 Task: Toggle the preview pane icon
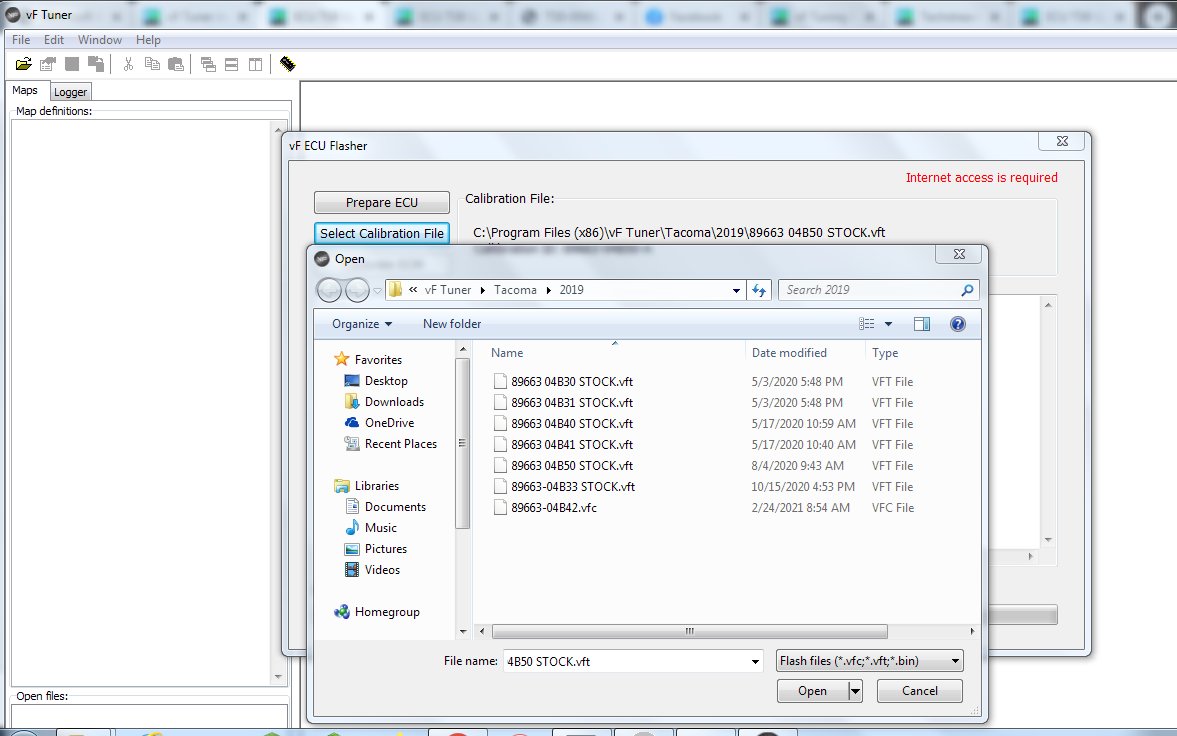tap(922, 324)
